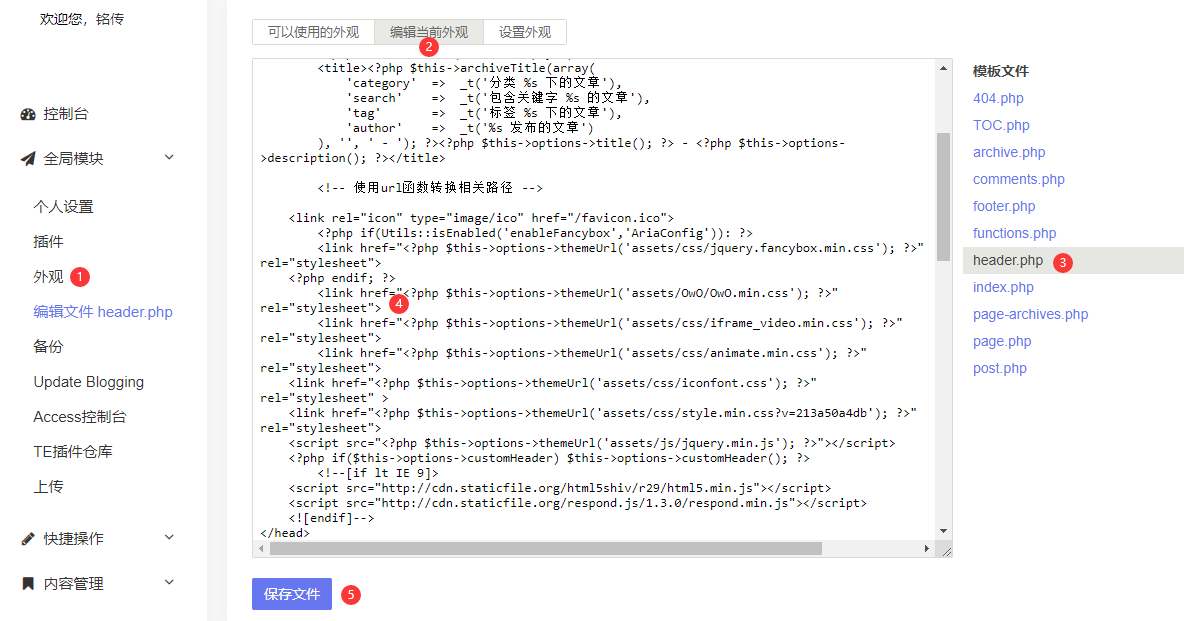The image size is (1184, 621).
Task: Click the paper plane icon beside 全局模块
Action: coord(28,159)
